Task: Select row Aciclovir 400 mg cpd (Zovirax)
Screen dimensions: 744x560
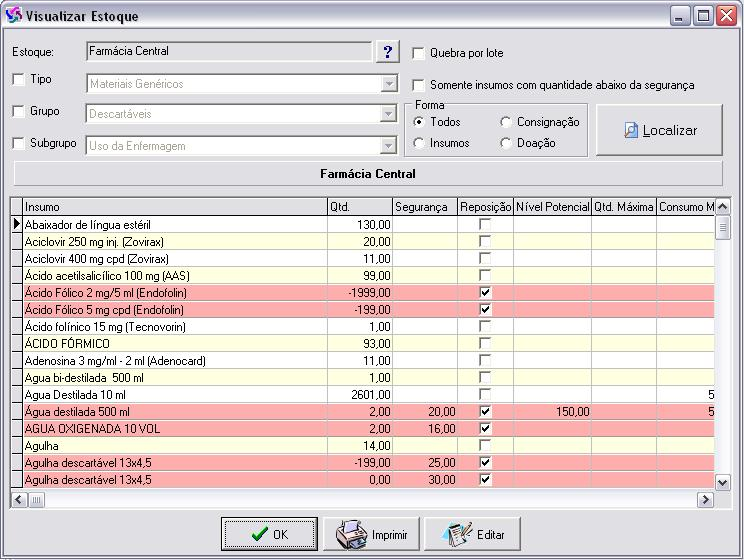Action: pos(369,259)
